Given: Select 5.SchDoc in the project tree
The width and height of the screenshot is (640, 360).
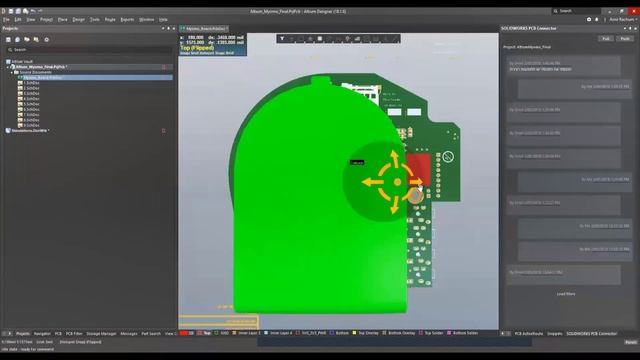Looking at the screenshot, I should [x=31, y=104].
